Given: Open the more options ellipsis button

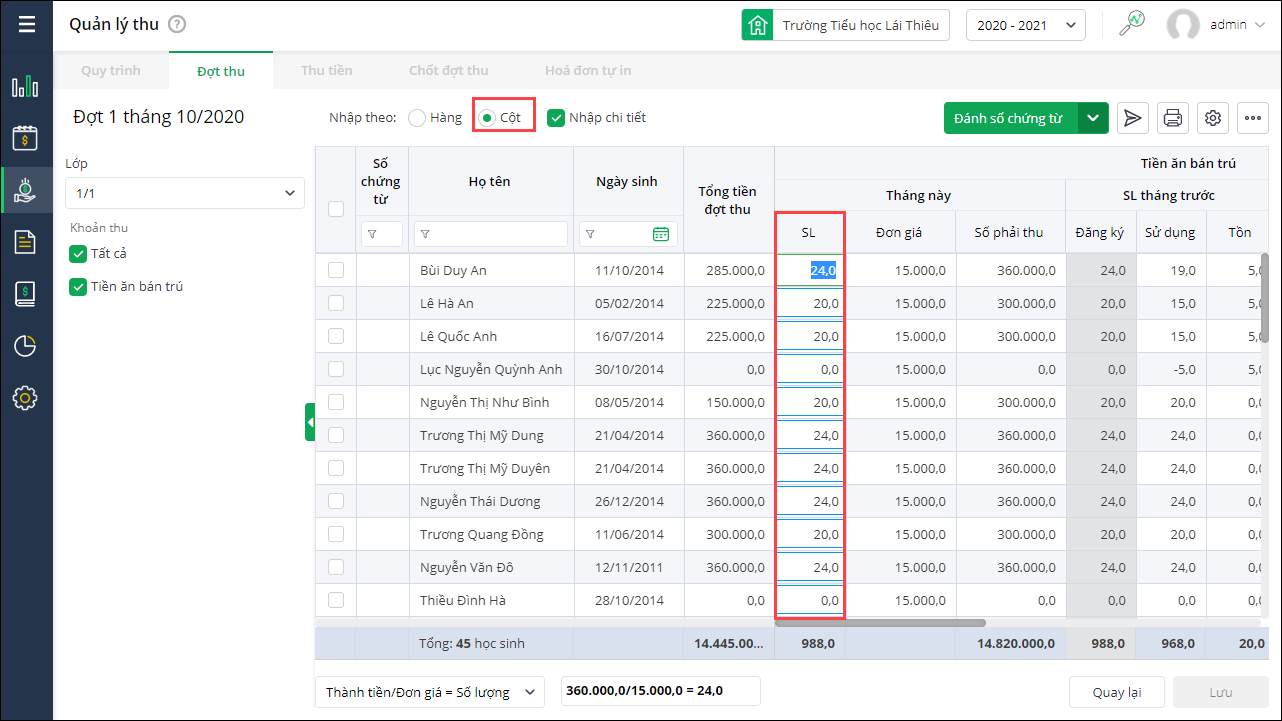Looking at the screenshot, I should click(1253, 118).
